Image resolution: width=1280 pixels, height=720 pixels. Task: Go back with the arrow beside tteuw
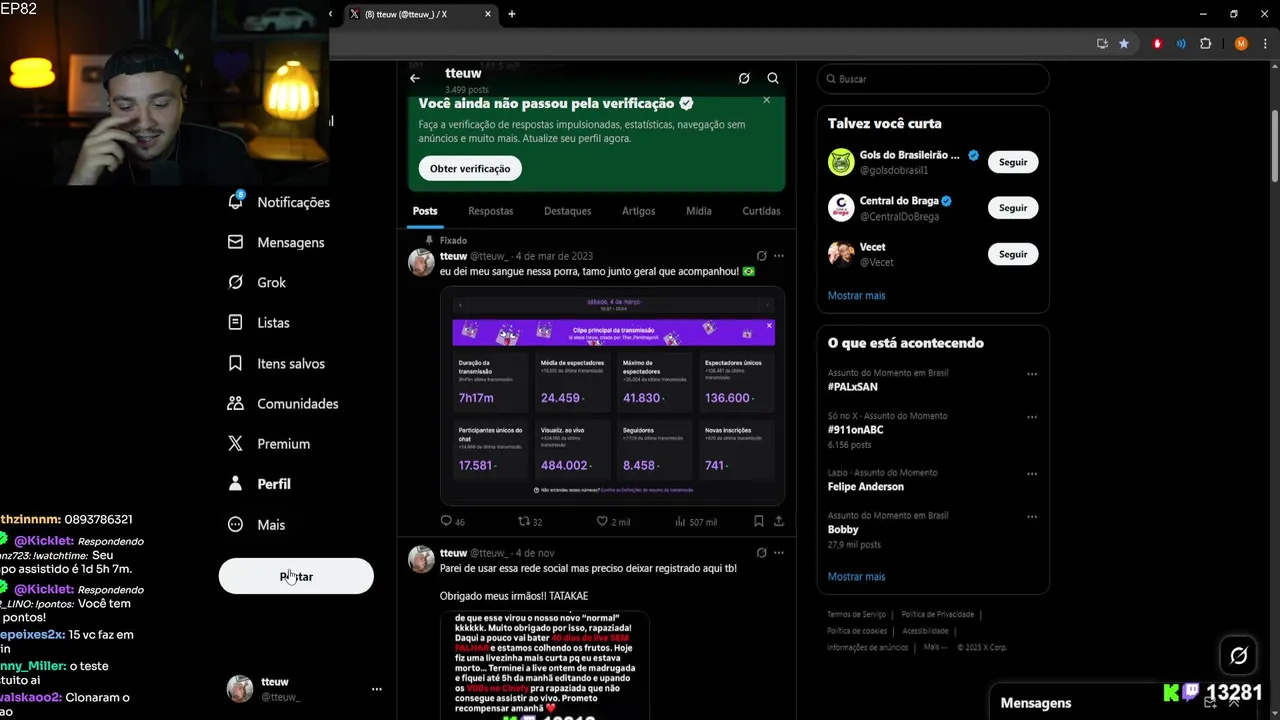pyautogui.click(x=415, y=78)
